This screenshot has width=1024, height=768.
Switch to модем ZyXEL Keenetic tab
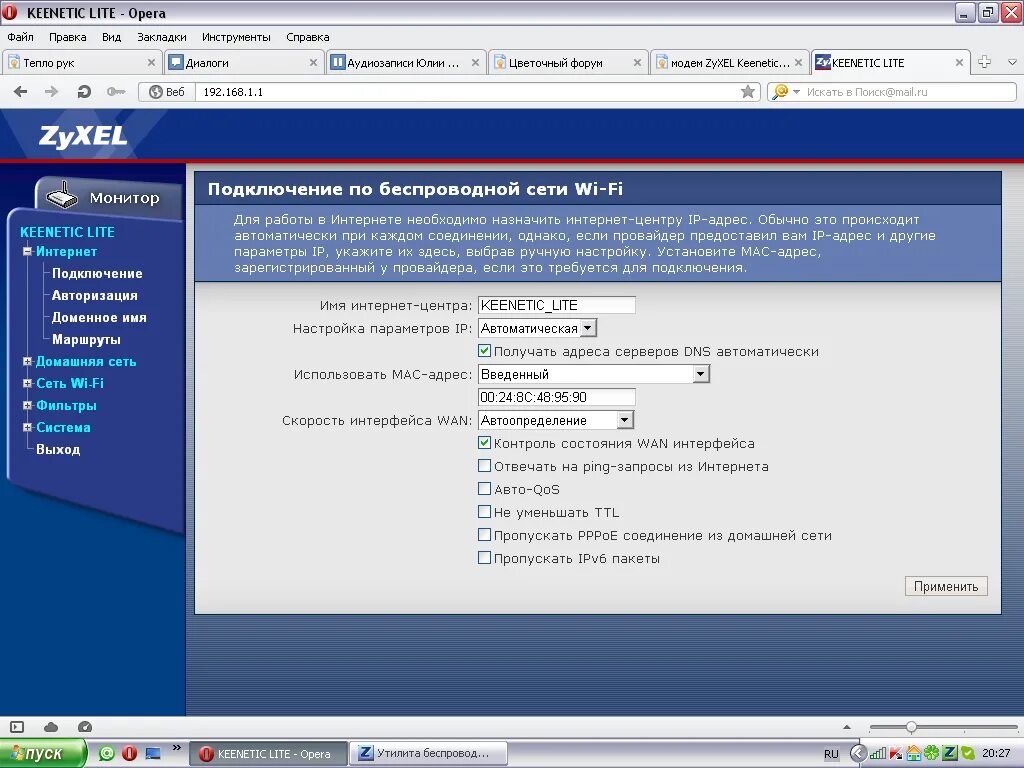coord(728,63)
